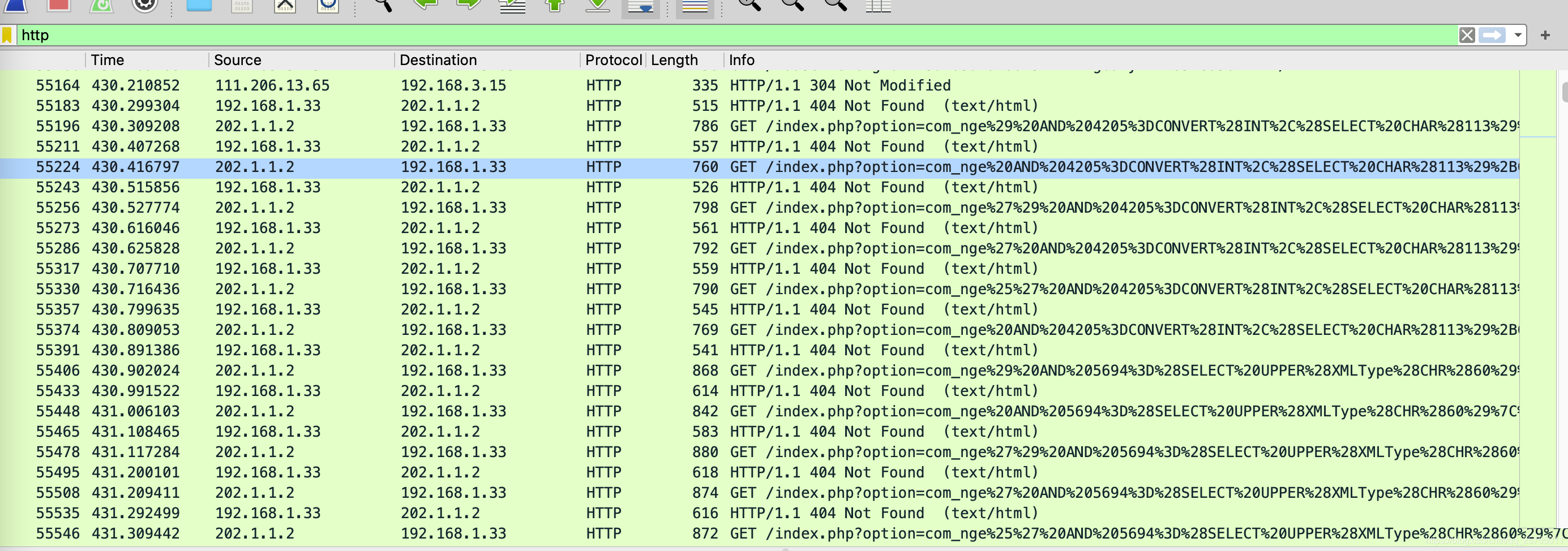
Task: Start capture with the blue shark fin icon
Action: click(16, 5)
